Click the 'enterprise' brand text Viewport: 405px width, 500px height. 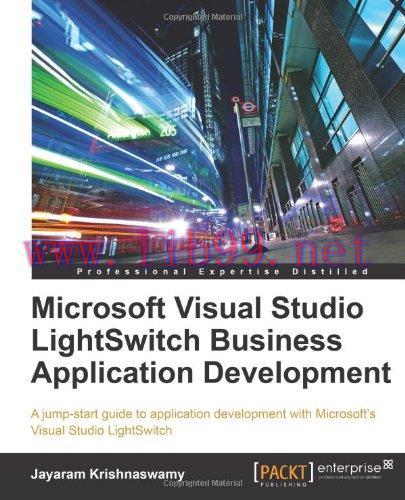pyautogui.click(x=349, y=468)
